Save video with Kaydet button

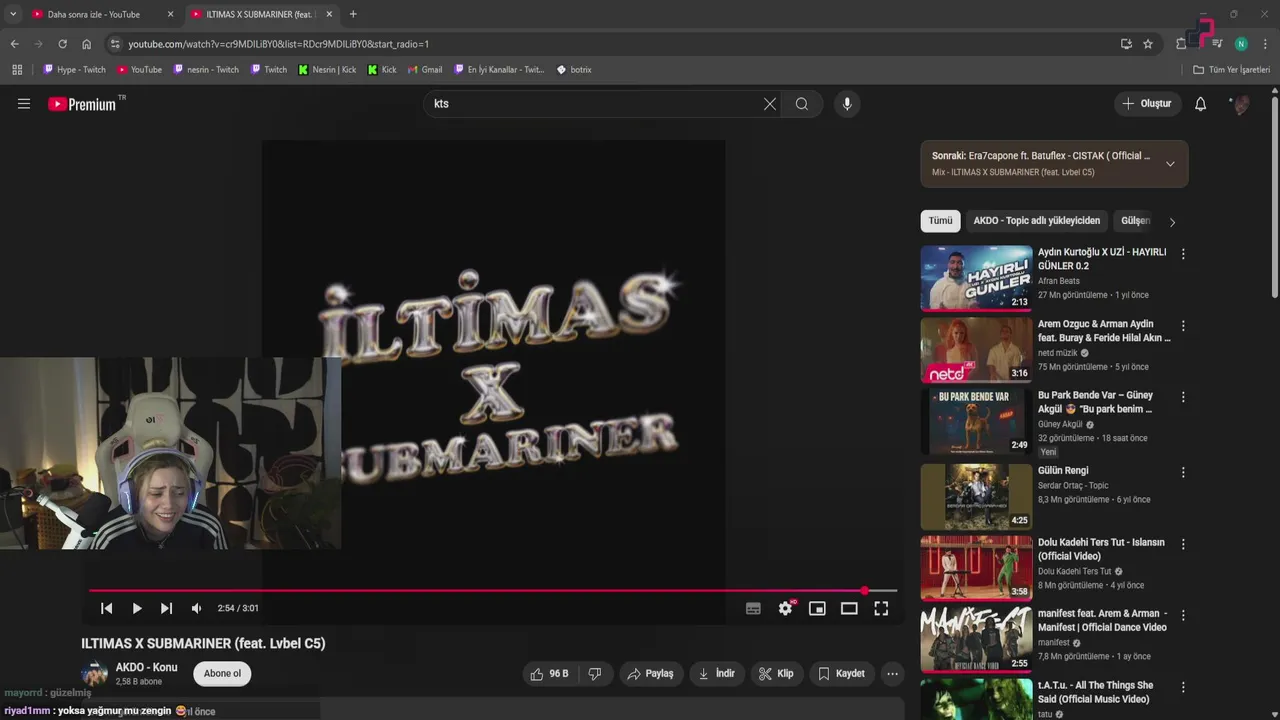click(x=842, y=674)
